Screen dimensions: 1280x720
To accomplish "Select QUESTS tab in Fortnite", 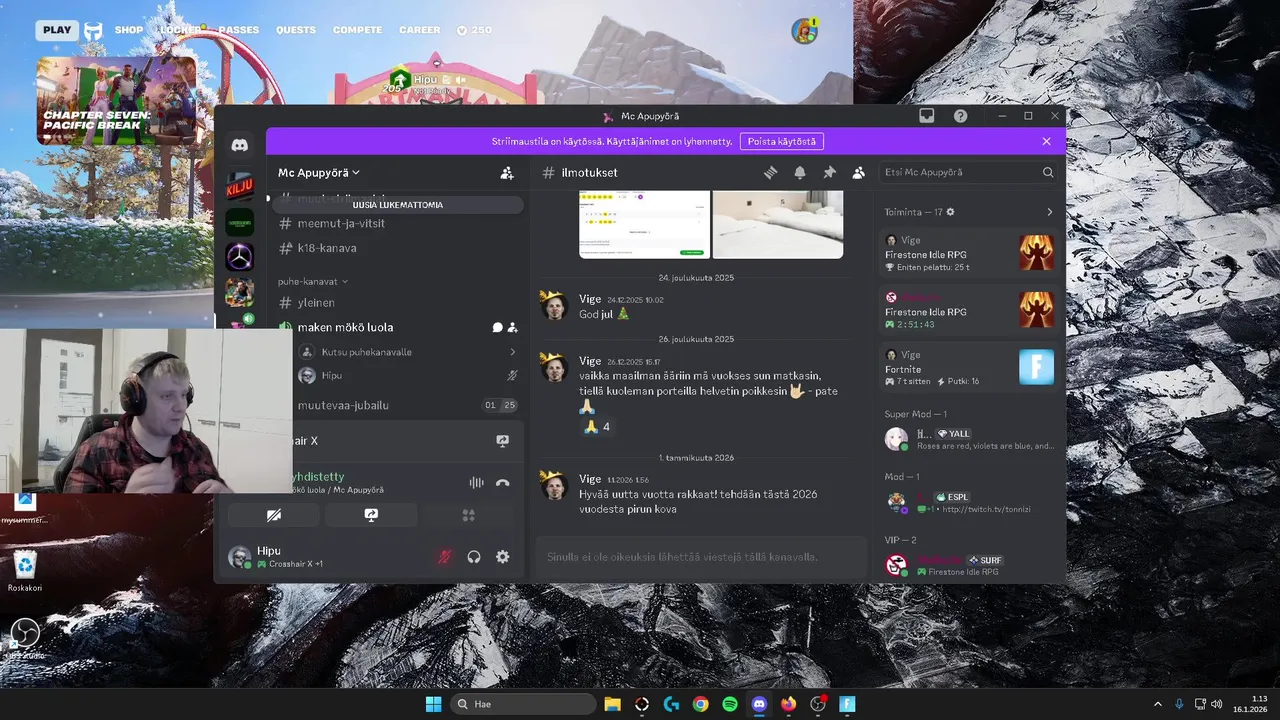I will pos(296,30).
